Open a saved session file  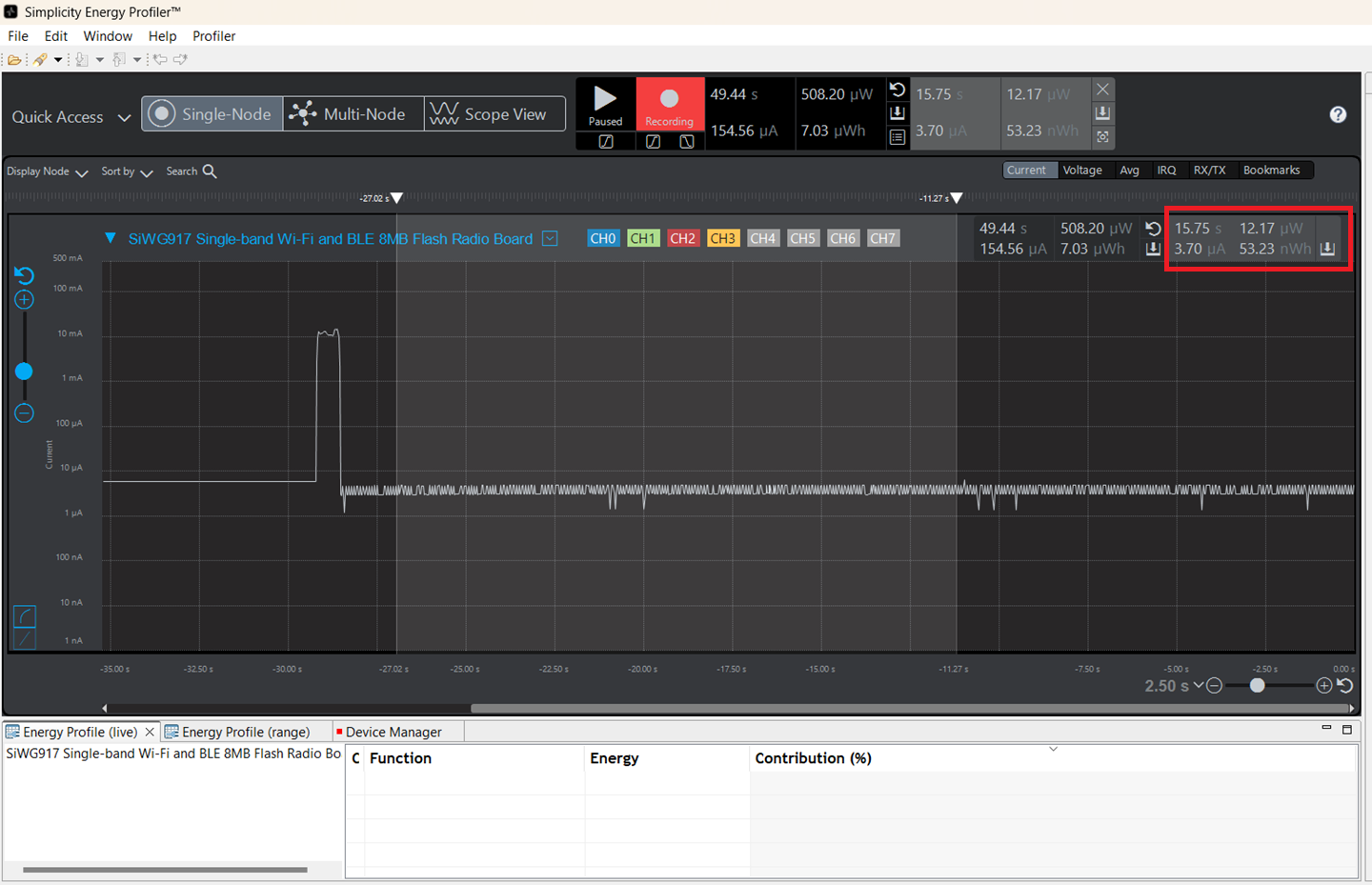point(15,59)
